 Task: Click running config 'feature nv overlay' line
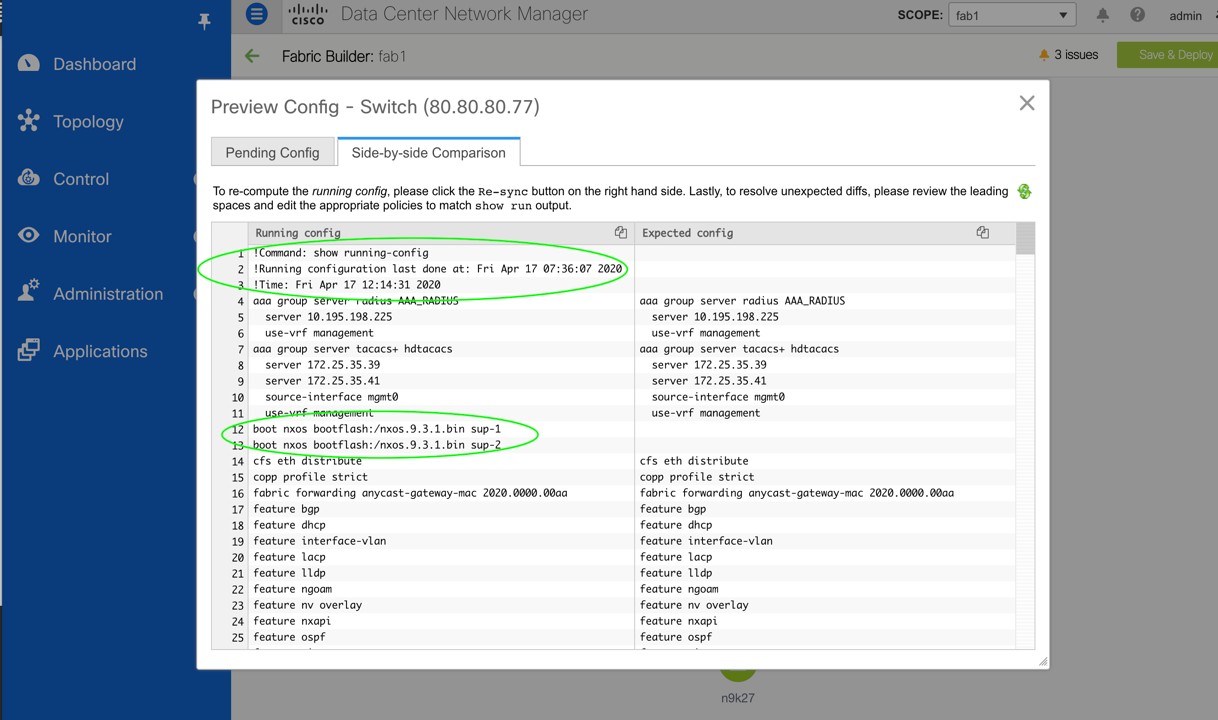(307, 605)
